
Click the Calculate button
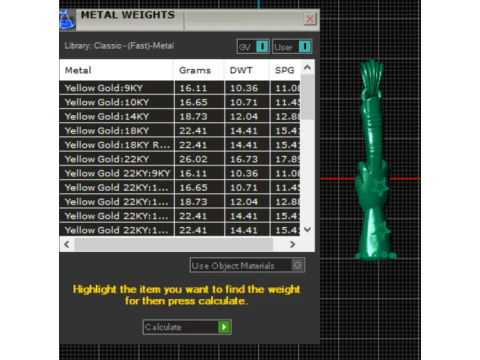(x=187, y=327)
